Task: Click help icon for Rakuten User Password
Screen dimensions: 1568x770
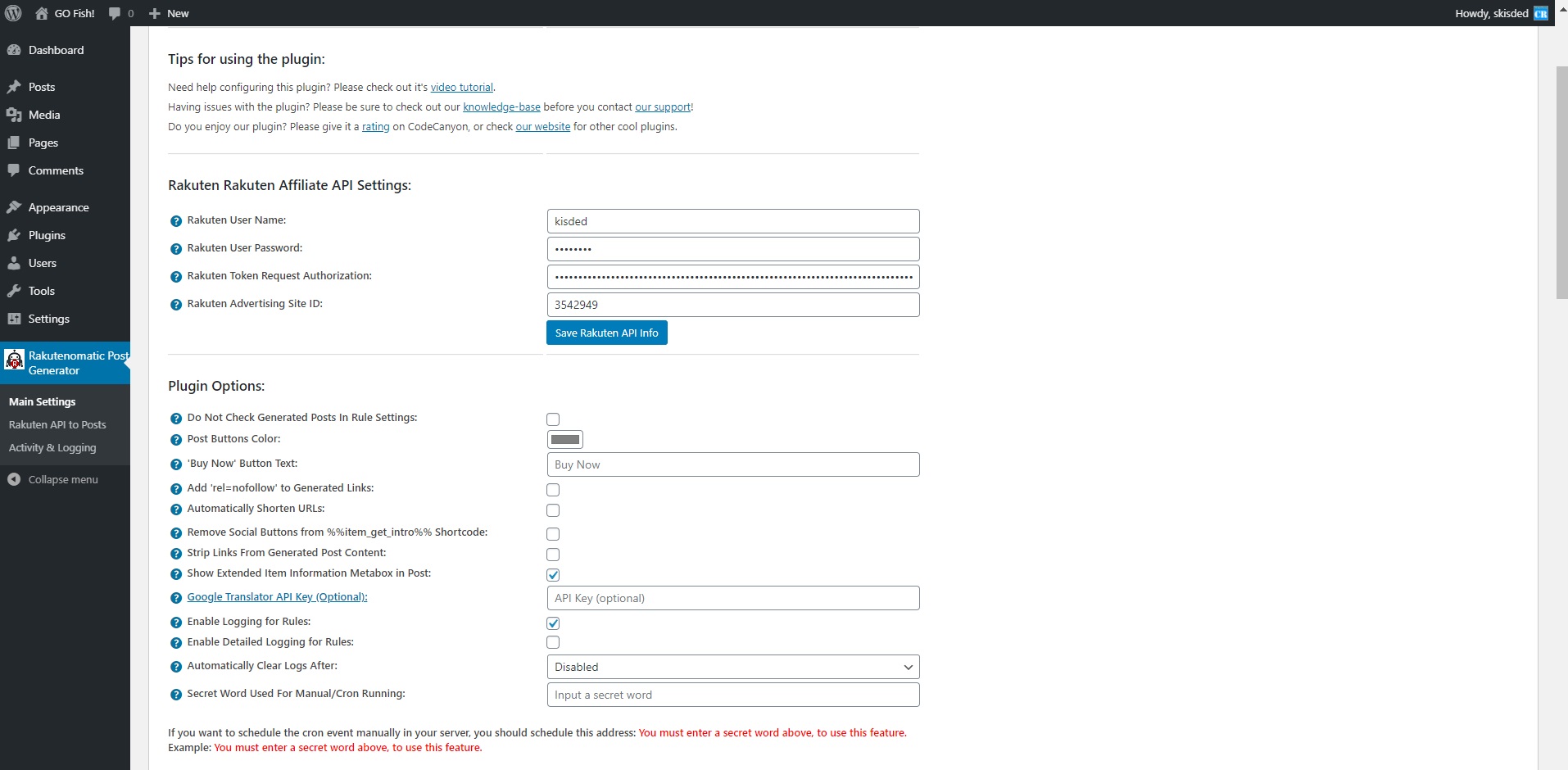Action: pos(175,249)
